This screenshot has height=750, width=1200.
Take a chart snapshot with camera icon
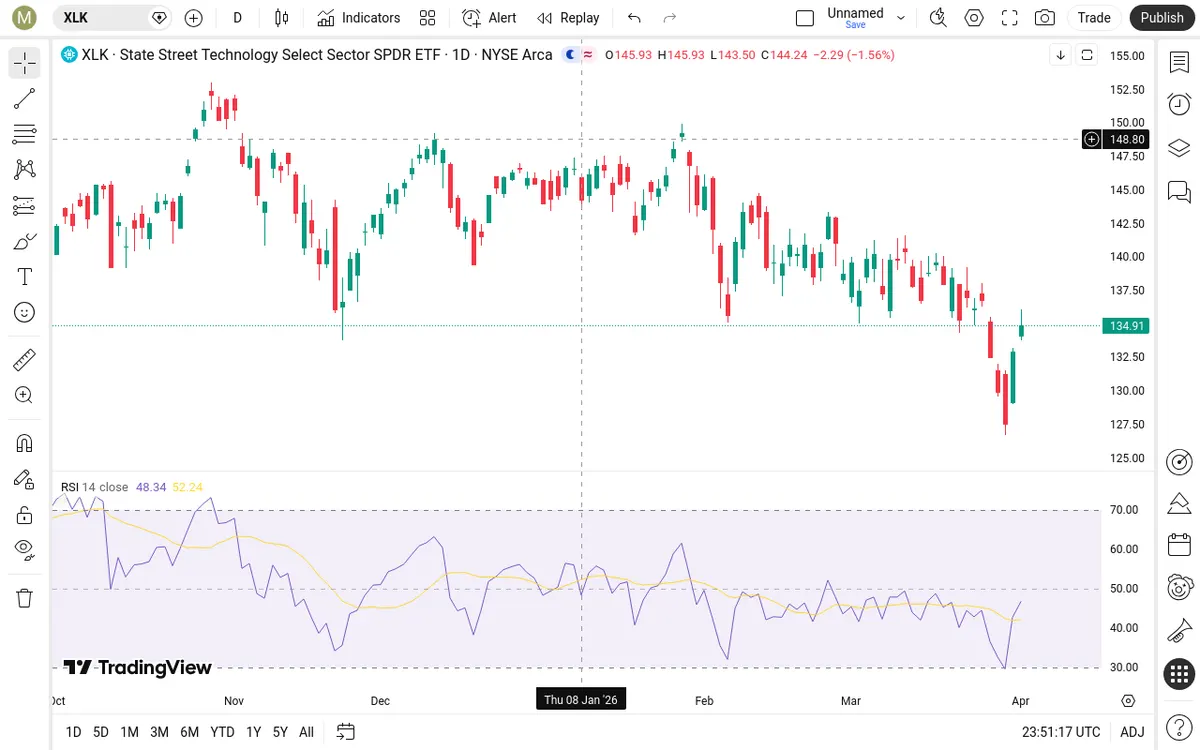click(x=1045, y=18)
